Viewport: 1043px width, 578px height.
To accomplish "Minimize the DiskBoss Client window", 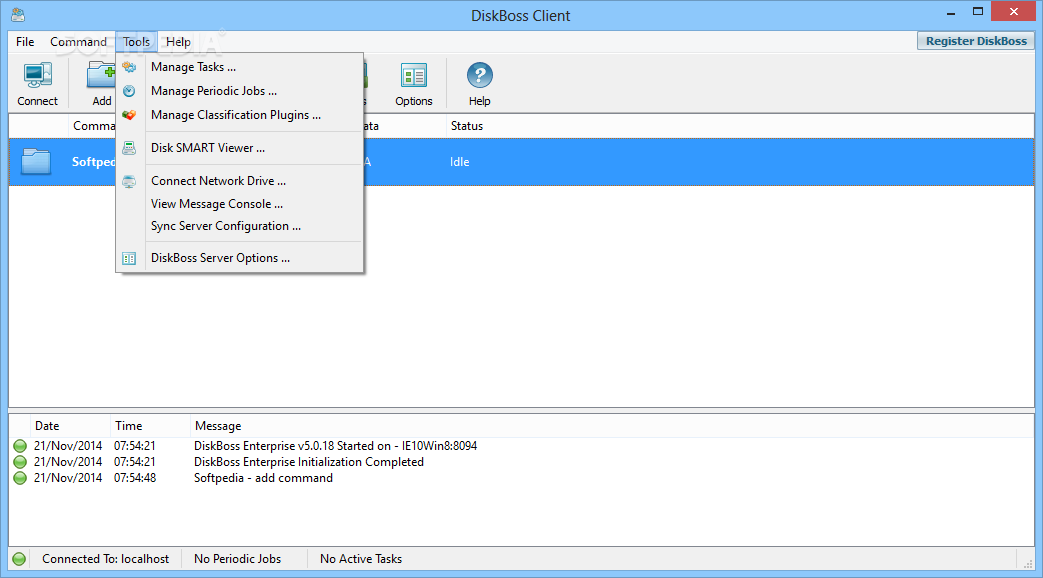I will click(x=951, y=13).
